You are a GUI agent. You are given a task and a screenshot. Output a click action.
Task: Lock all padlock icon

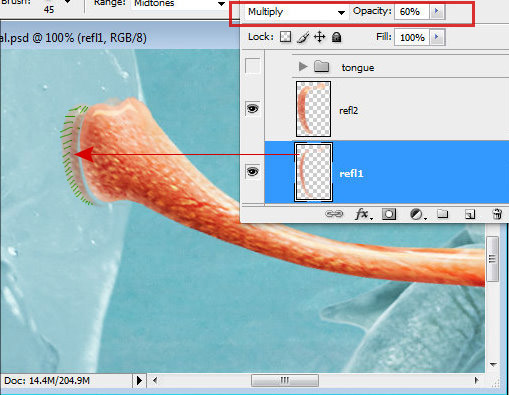(x=337, y=37)
